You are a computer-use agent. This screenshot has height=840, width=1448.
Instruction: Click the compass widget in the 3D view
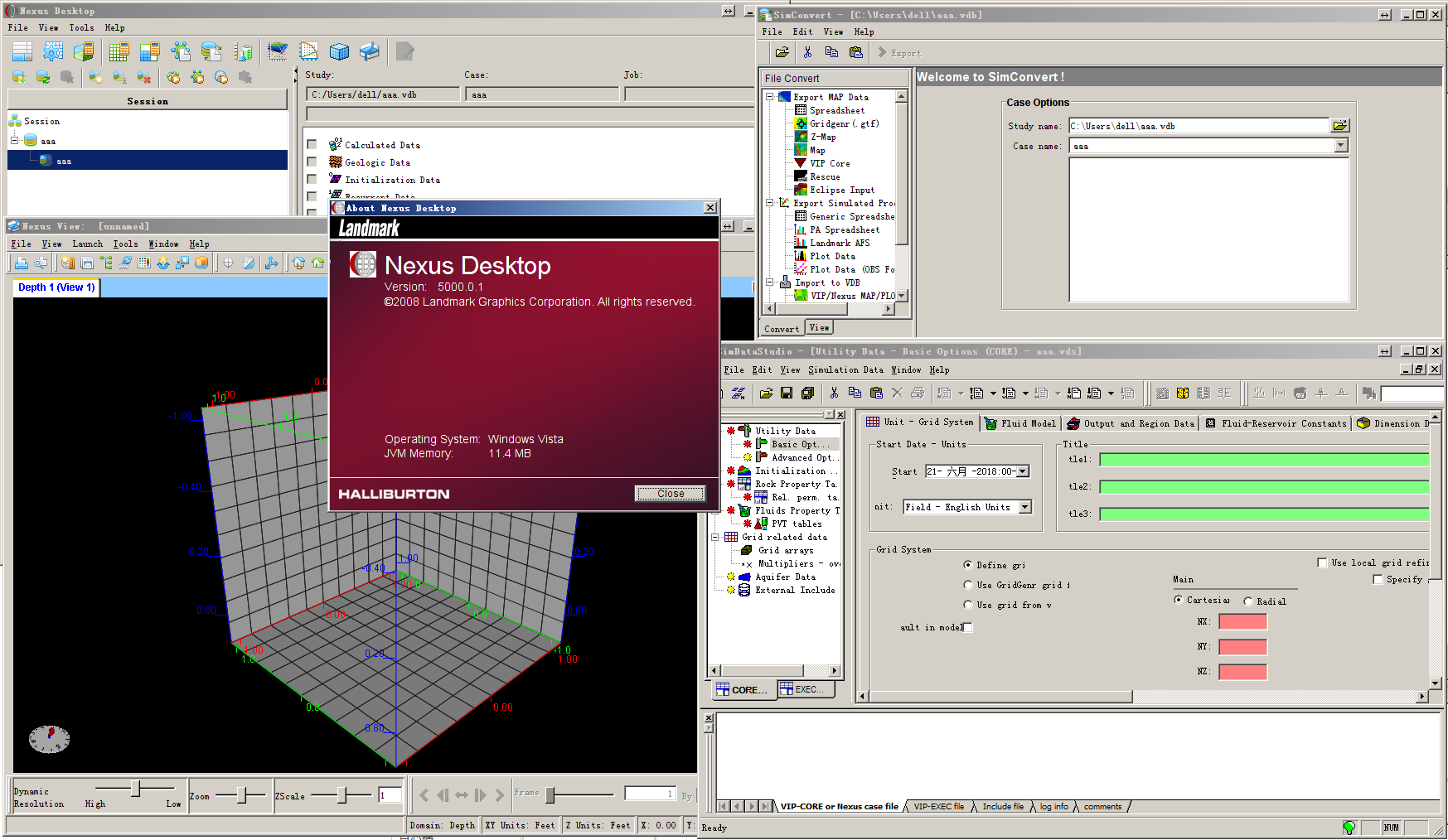[x=50, y=738]
